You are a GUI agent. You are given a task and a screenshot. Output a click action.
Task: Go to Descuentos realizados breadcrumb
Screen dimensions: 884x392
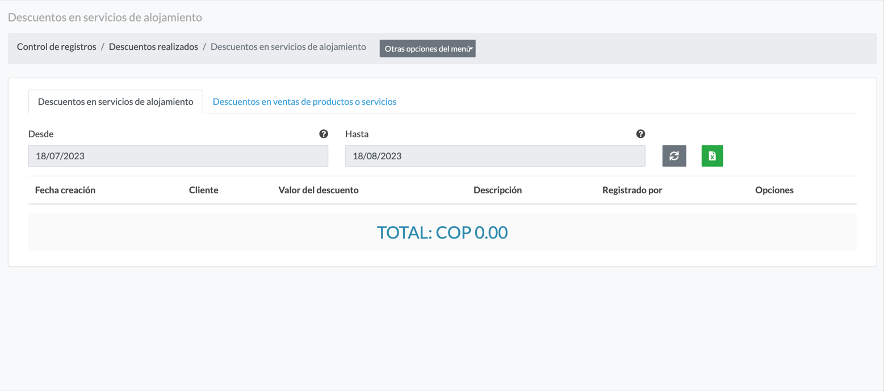click(x=153, y=47)
